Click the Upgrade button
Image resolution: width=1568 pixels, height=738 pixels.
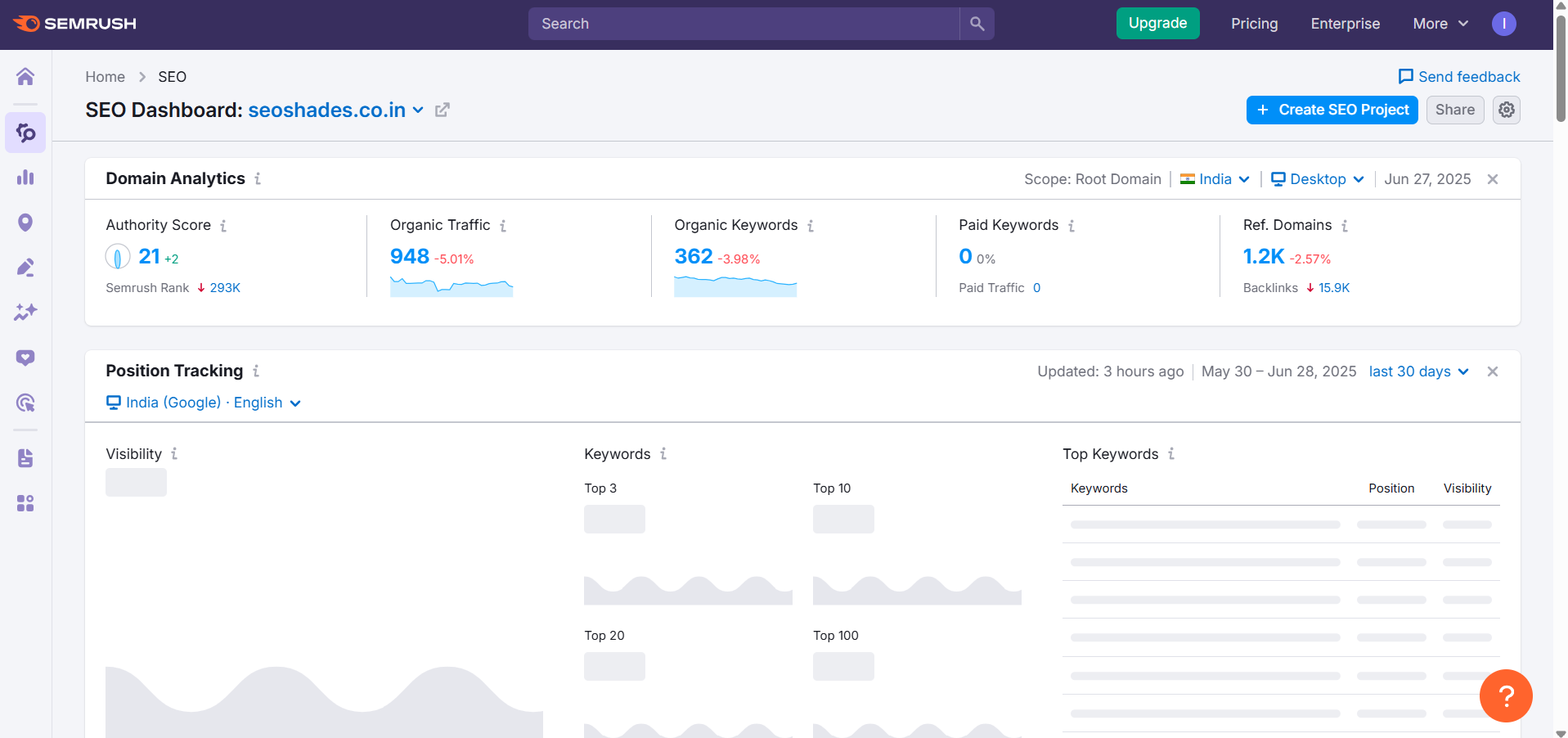[1157, 23]
